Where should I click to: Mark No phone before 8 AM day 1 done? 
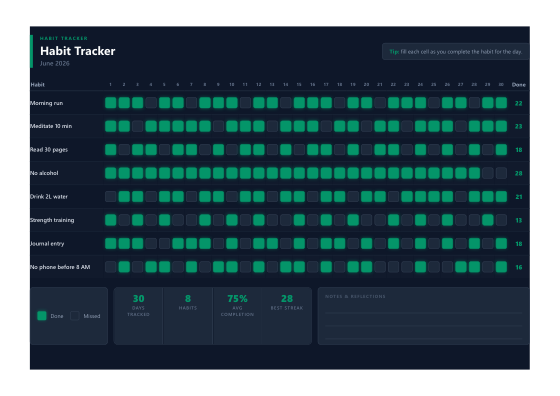pos(111,267)
